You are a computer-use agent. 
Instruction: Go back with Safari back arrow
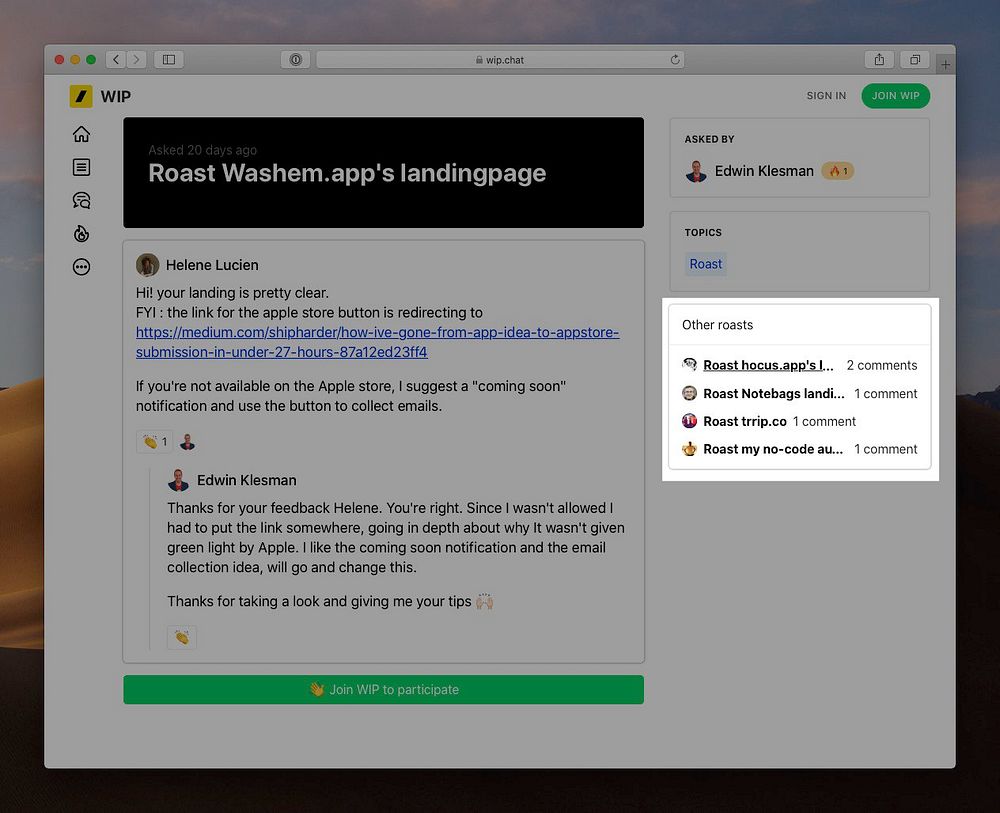[x=116, y=59]
